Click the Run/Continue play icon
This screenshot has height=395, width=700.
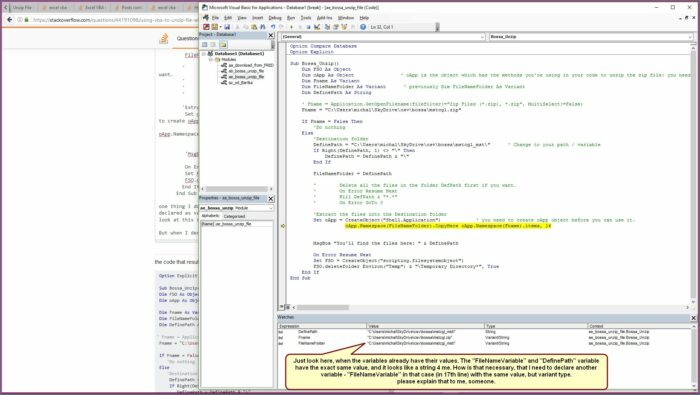(291, 27)
